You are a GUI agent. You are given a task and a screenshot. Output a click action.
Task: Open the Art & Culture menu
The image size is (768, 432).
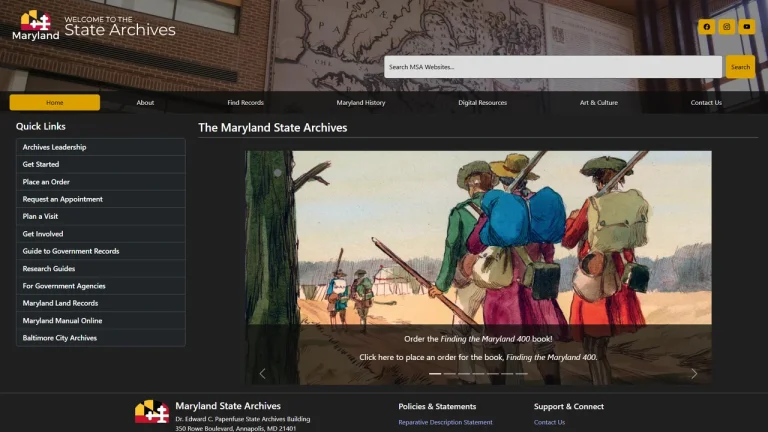click(599, 102)
